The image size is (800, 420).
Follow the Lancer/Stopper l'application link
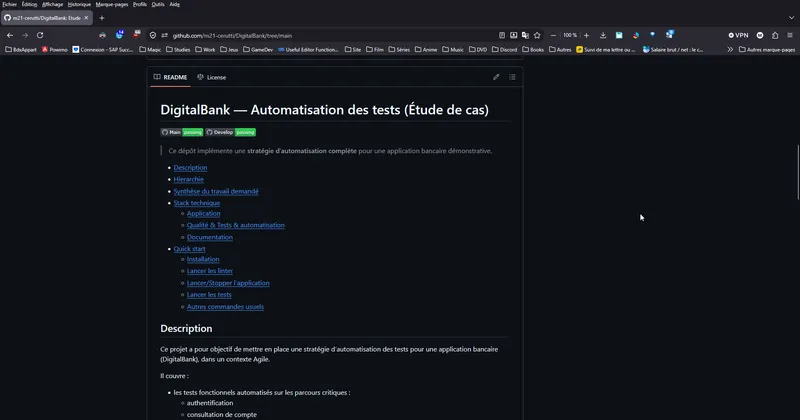click(x=228, y=283)
